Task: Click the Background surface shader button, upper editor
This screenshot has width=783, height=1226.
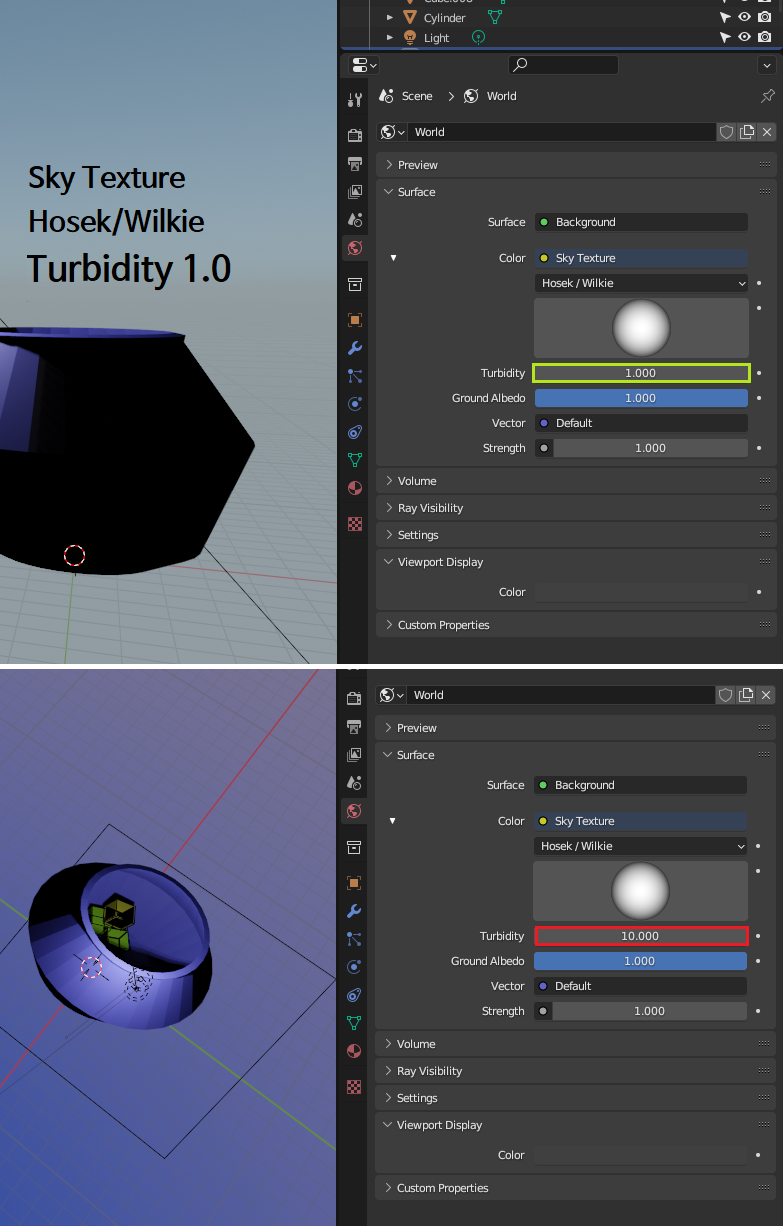Action: pyautogui.click(x=641, y=222)
